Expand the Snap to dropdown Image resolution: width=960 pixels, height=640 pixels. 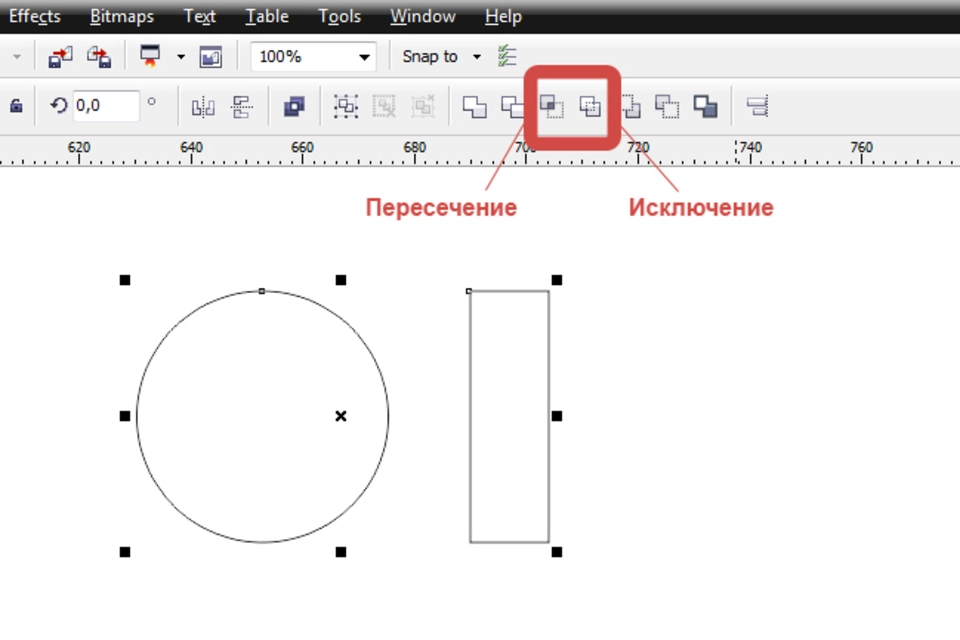(477, 57)
